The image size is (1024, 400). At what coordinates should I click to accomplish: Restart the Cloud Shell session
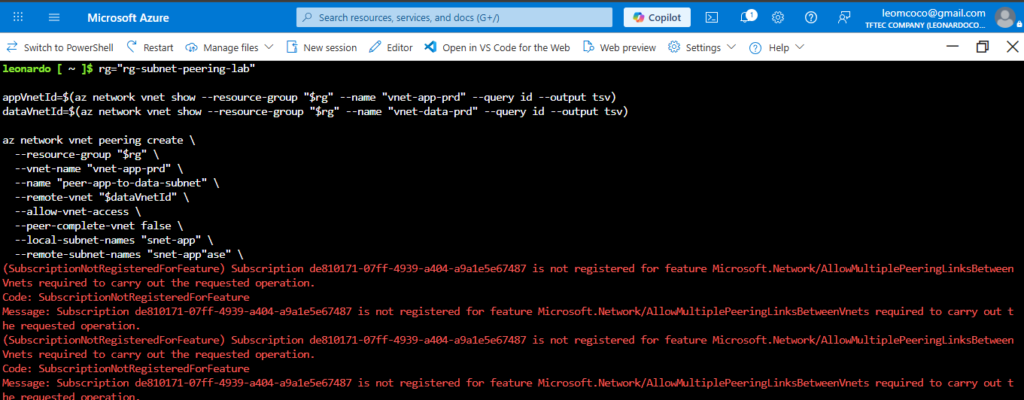click(x=150, y=47)
